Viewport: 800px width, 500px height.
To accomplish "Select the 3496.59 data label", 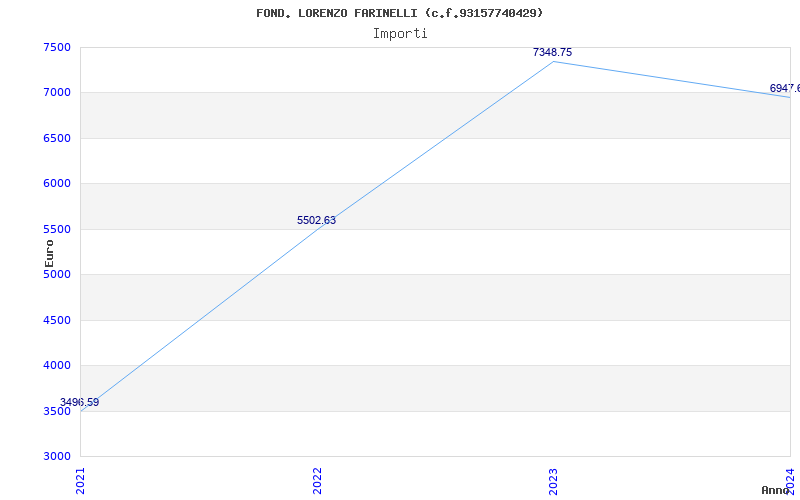I will 80,402.
